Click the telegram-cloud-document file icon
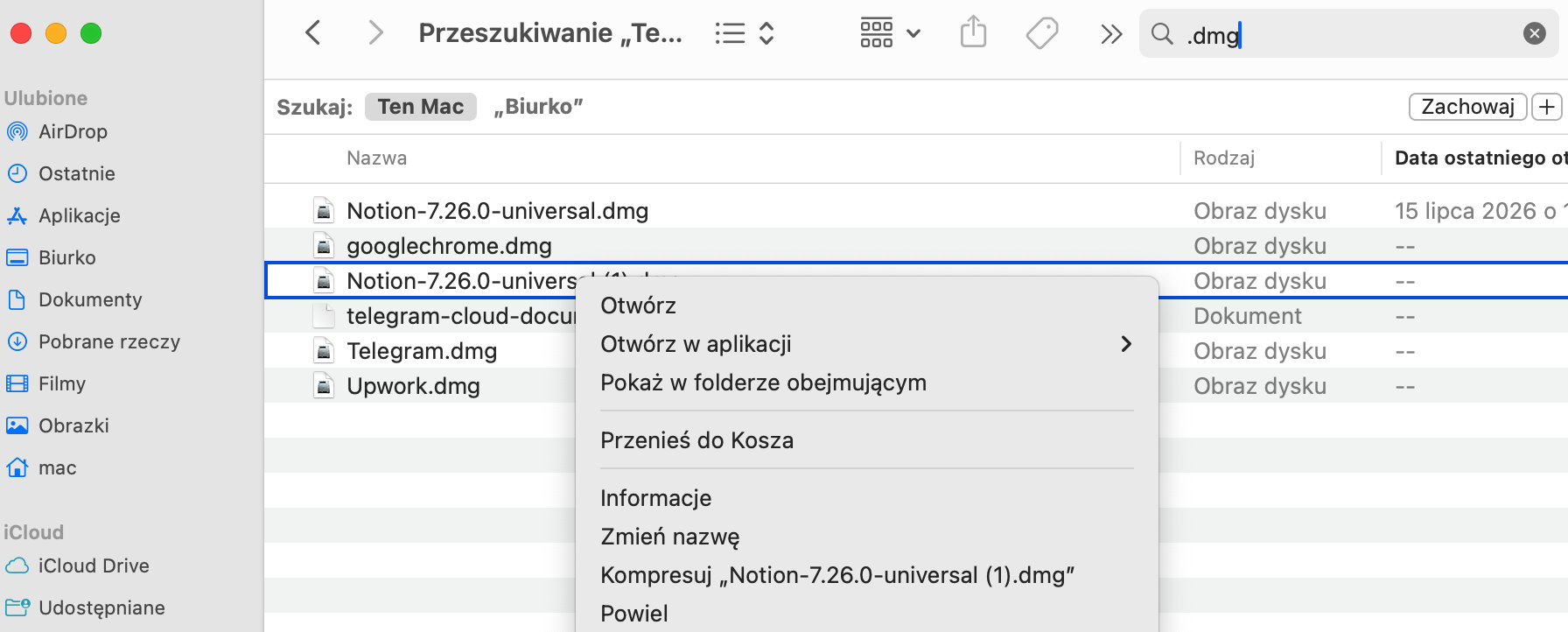The height and width of the screenshot is (632, 1568). [x=324, y=316]
